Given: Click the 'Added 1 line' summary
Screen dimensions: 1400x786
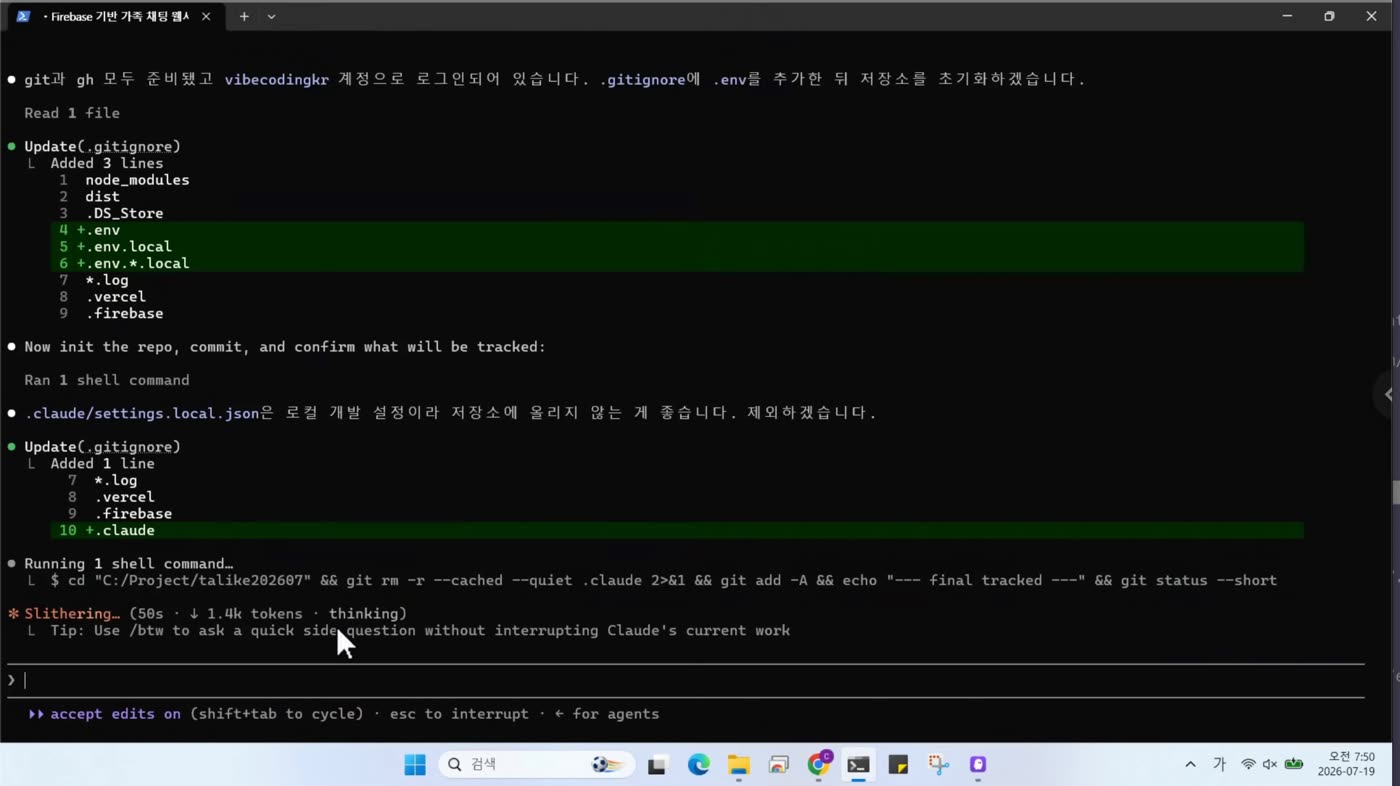Looking at the screenshot, I should coord(102,463).
